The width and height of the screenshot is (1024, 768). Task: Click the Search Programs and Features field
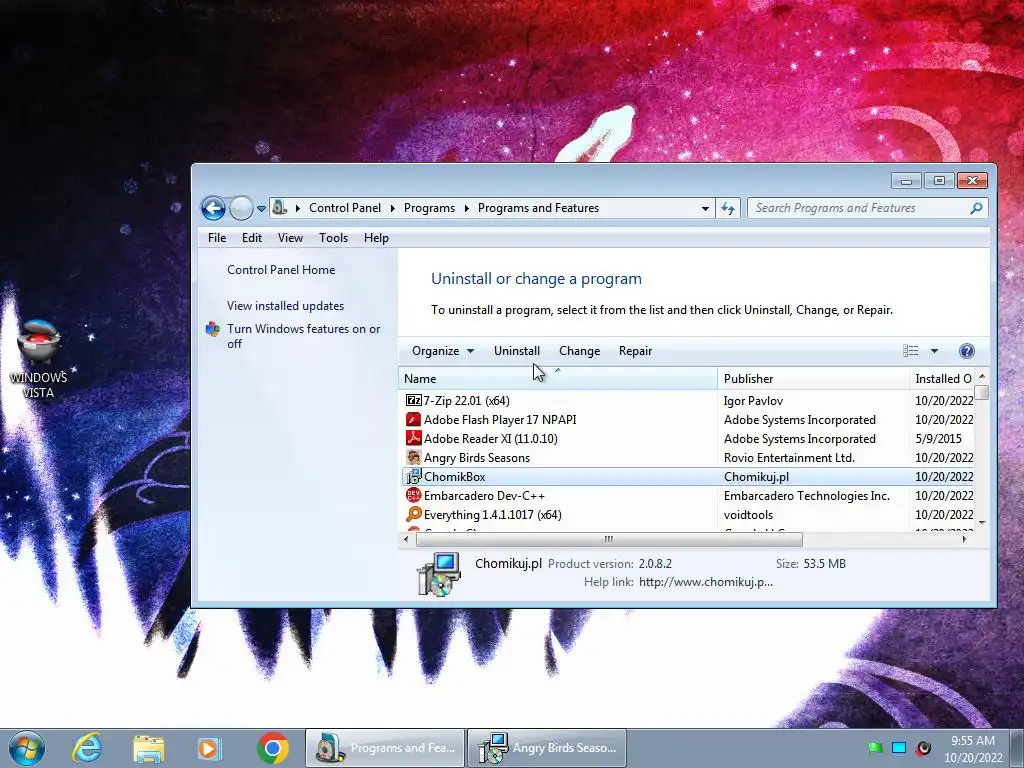(x=867, y=208)
